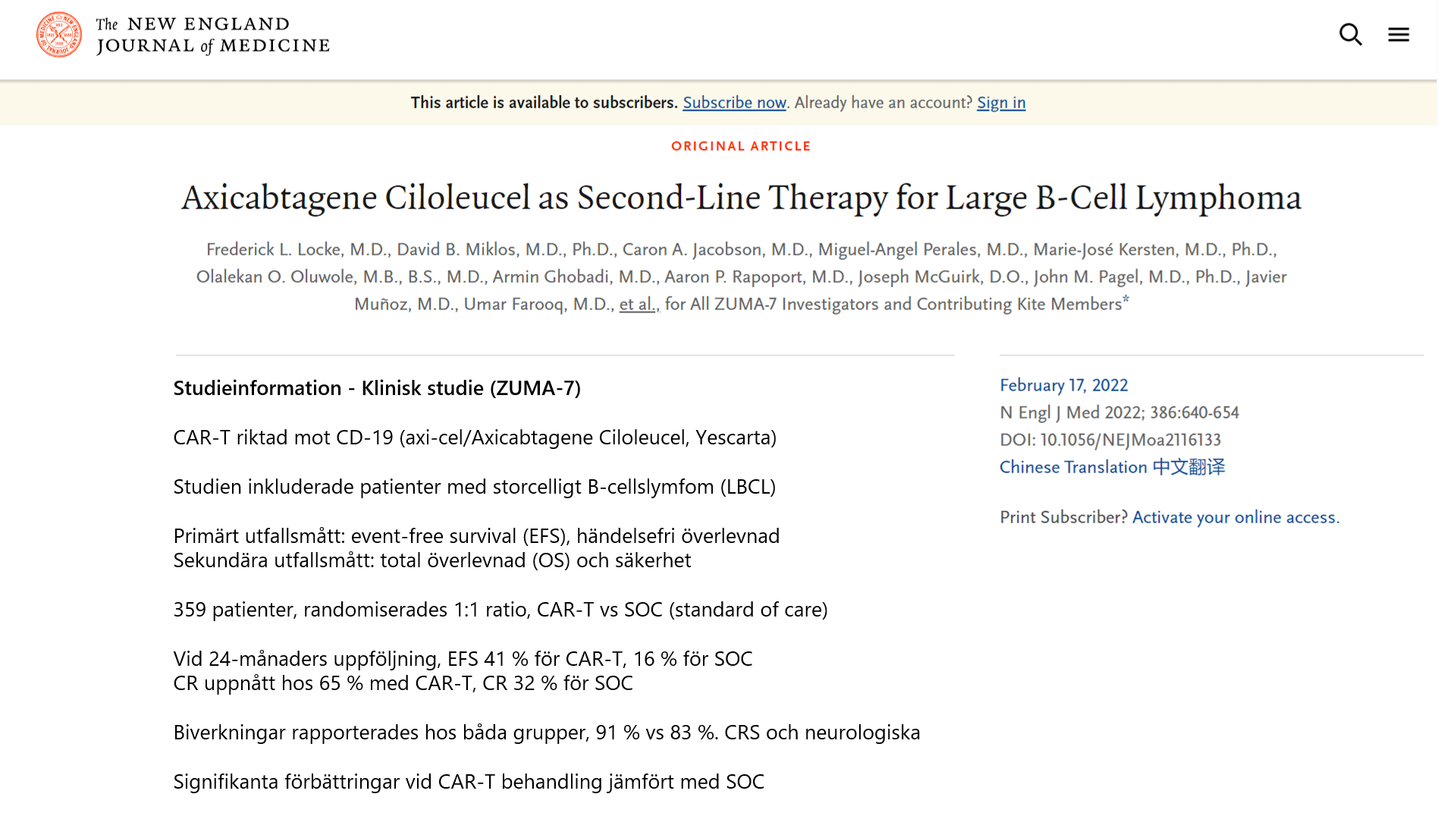1456x819 pixels.
Task: Follow the Subscribe now link
Action: [734, 102]
